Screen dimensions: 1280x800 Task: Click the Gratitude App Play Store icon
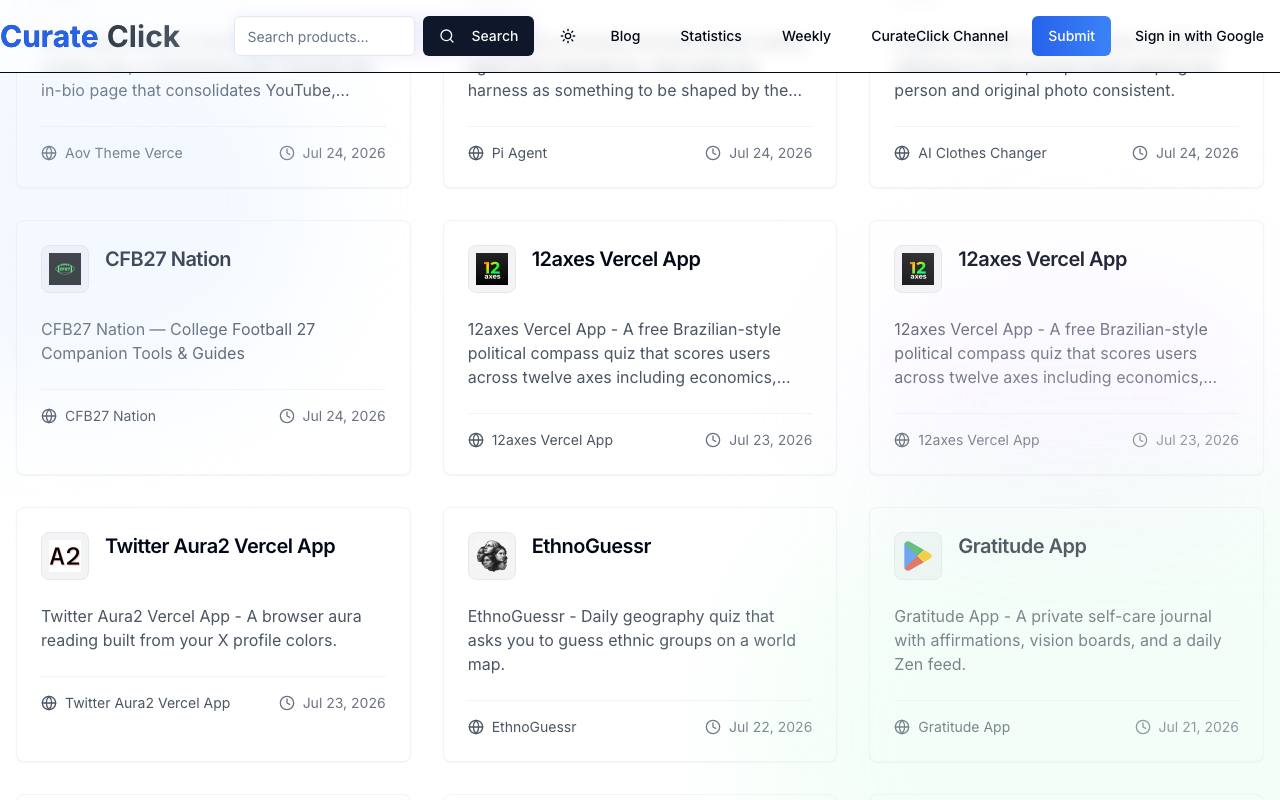[x=918, y=556]
